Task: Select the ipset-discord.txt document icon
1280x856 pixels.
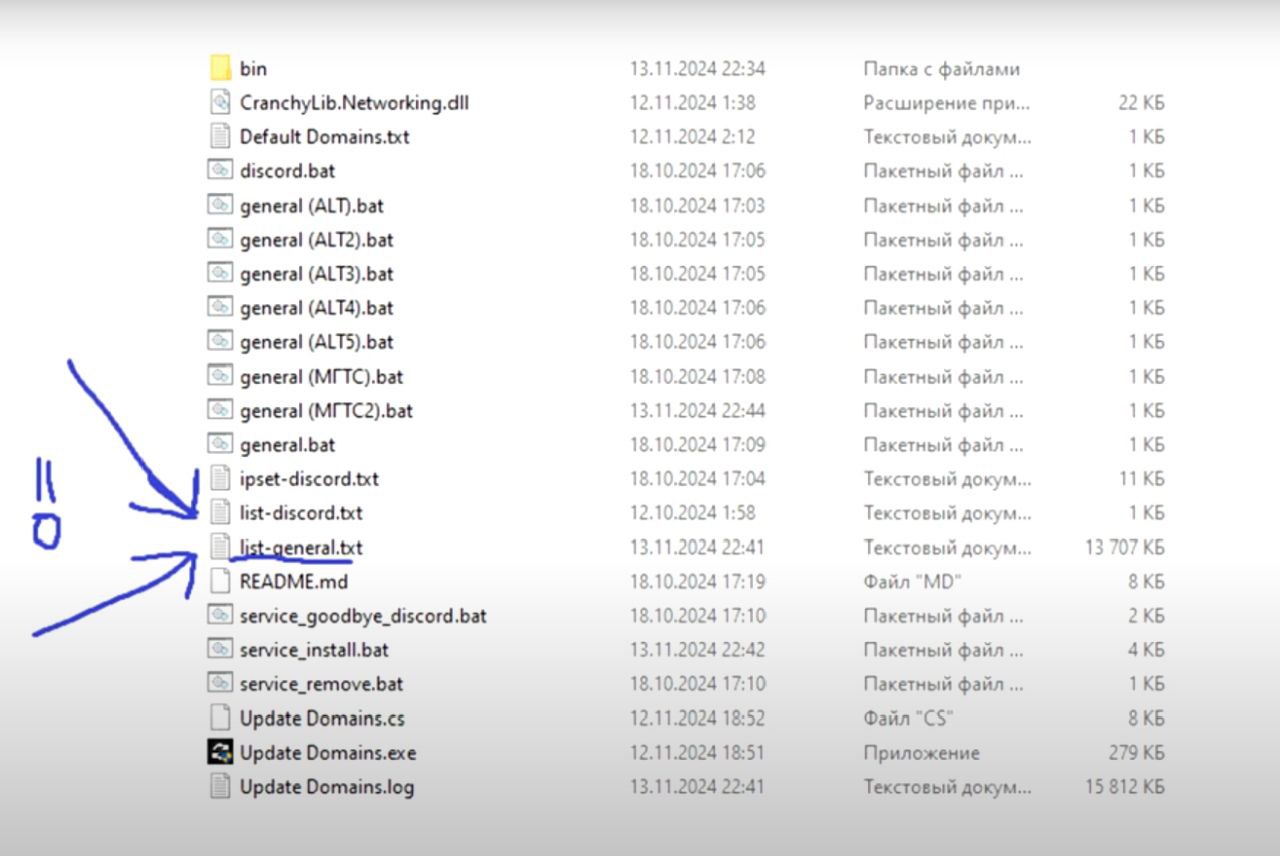Action: point(220,478)
